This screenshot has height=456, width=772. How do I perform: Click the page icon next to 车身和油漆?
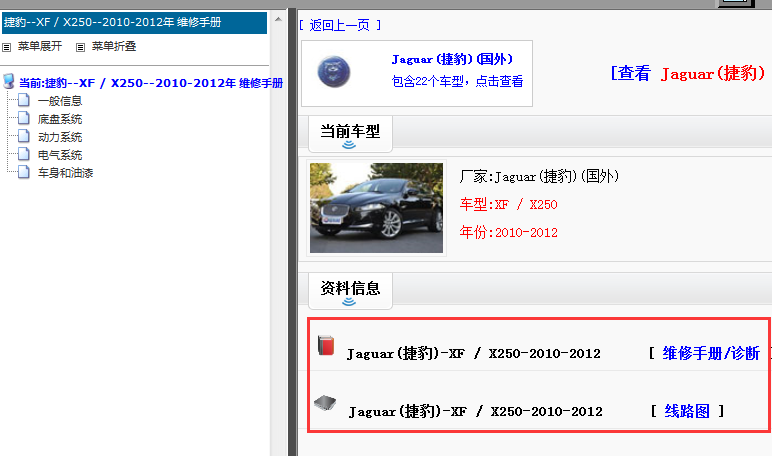click(x=24, y=172)
